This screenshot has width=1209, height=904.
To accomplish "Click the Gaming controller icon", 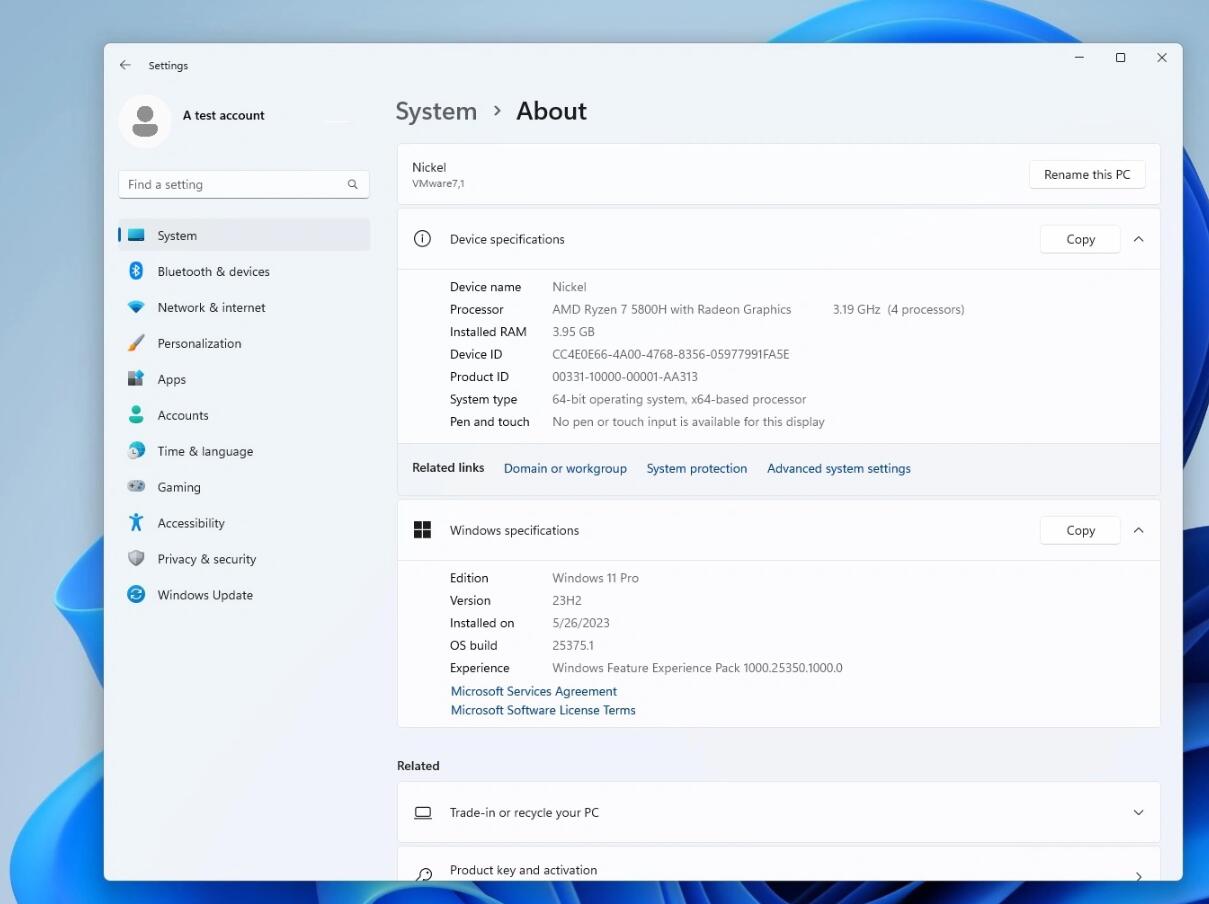I will [x=136, y=487].
